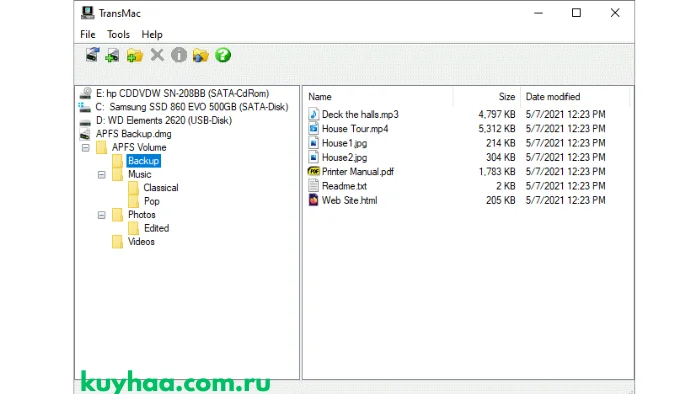This screenshot has width=700, height=394.
Task: Click the create disk image icon with plus
Action: (x=112, y=56)
